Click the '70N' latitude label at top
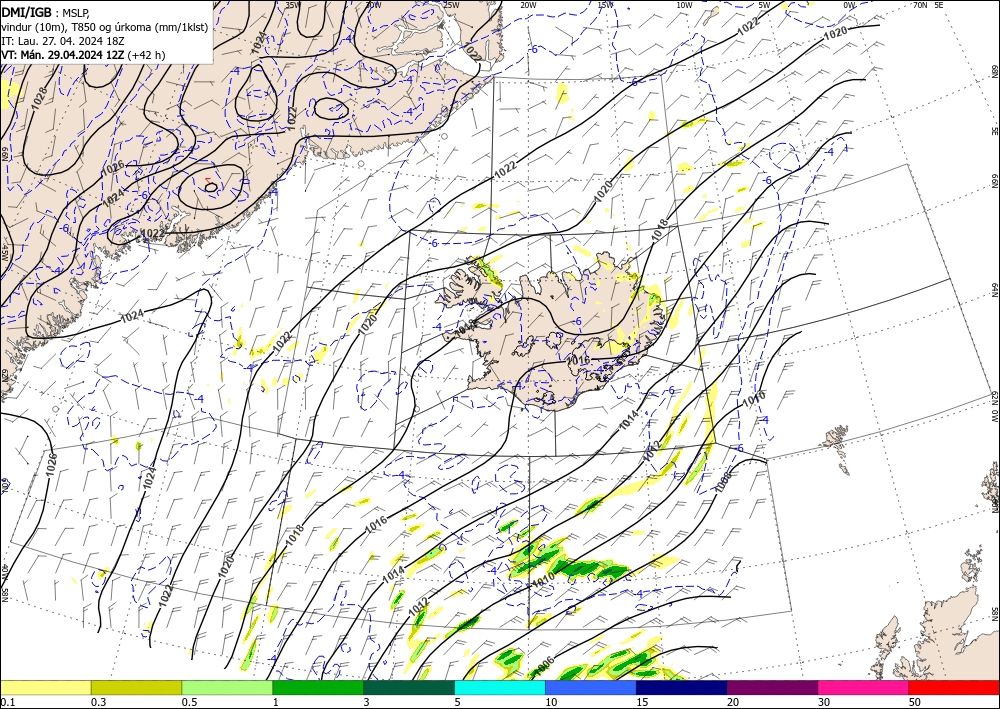The image size is (1000, 709). pyautogui.click(x=920, y=5)
